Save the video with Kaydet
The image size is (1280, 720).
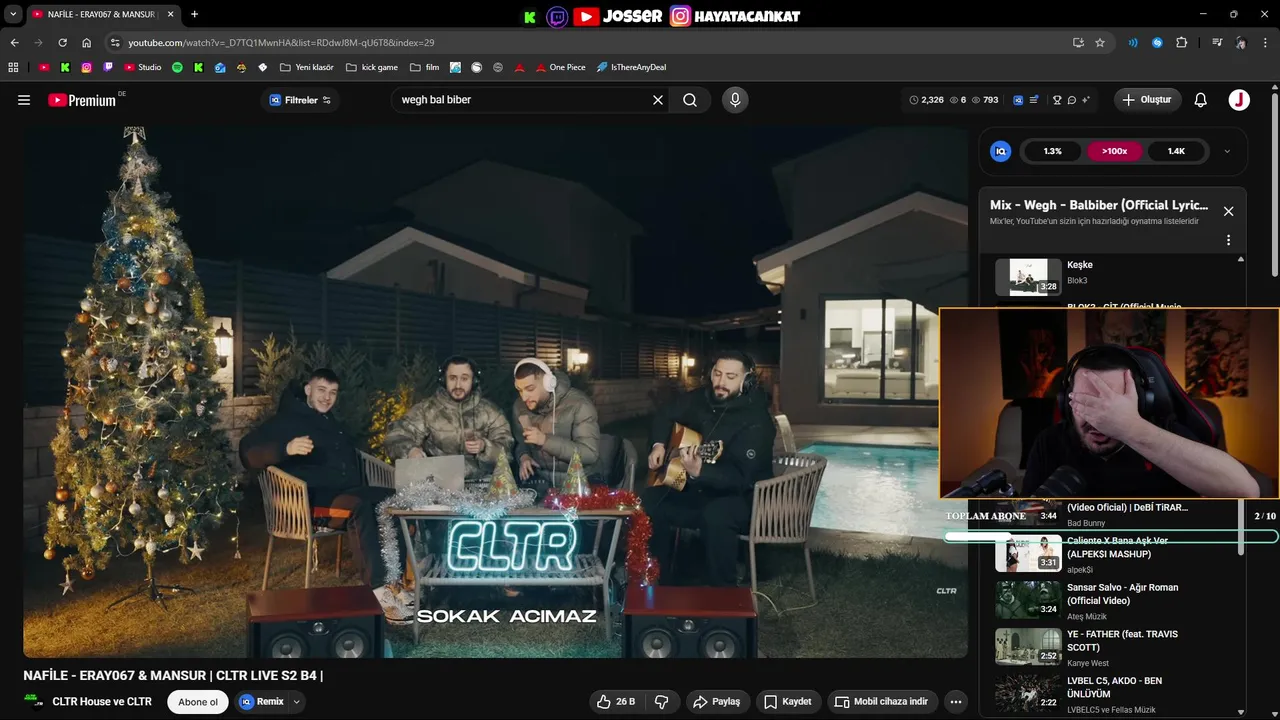788,702
